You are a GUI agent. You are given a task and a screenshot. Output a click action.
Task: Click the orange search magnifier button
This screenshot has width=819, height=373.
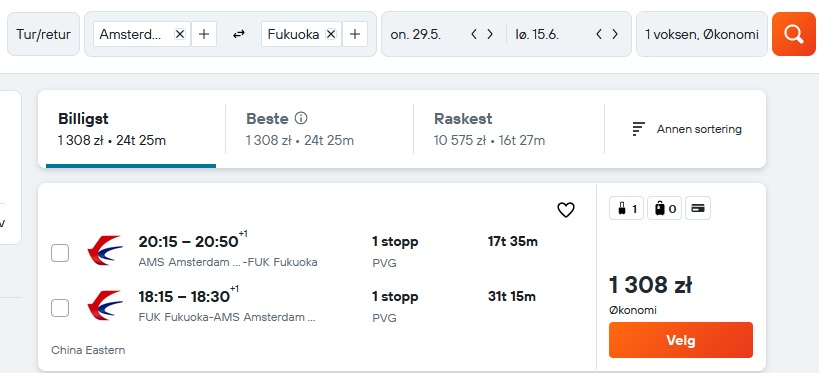[793, 34]
